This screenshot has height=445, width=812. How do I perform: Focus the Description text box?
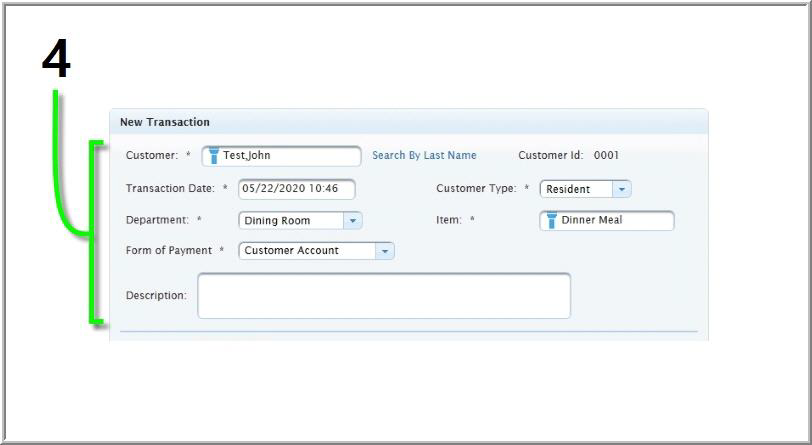pos(383,296)
